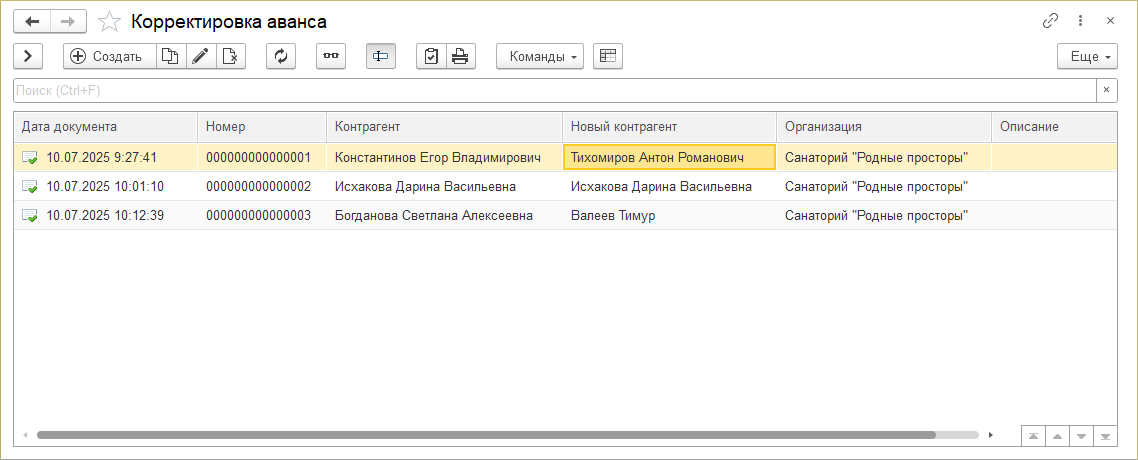
Task: Click the pencil edit document icon
Action: pos(201,57)
